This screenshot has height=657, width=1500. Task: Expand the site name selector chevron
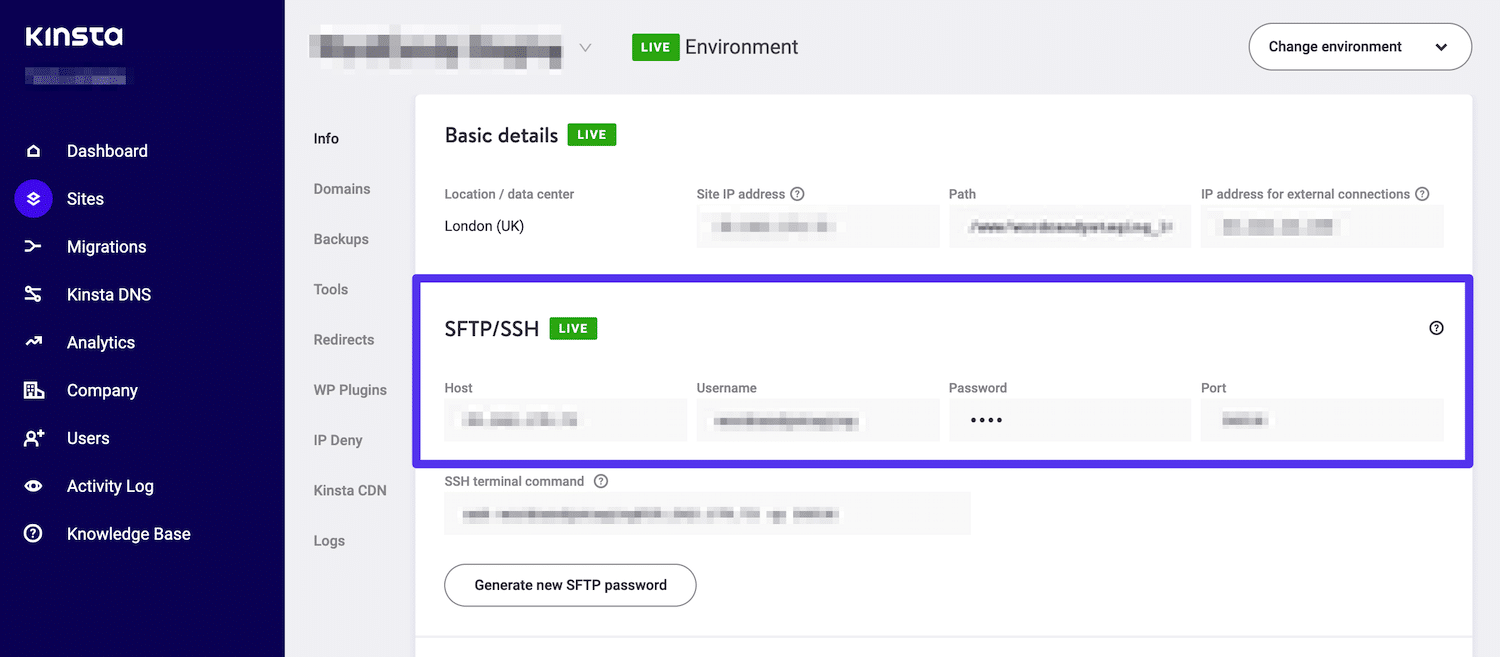click(x=585, y=47)
